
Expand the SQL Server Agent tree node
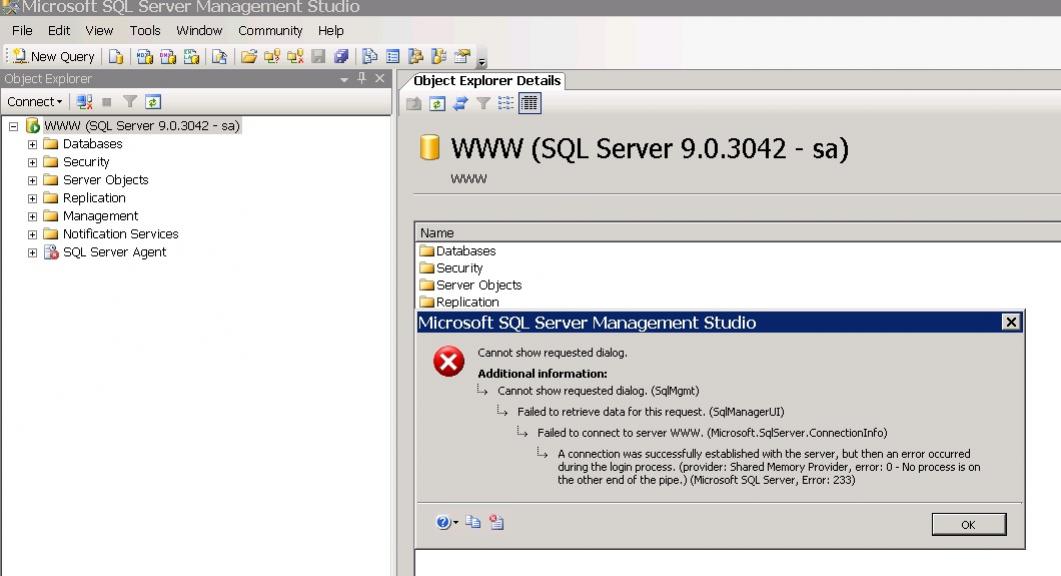click(x=32, y=252)
